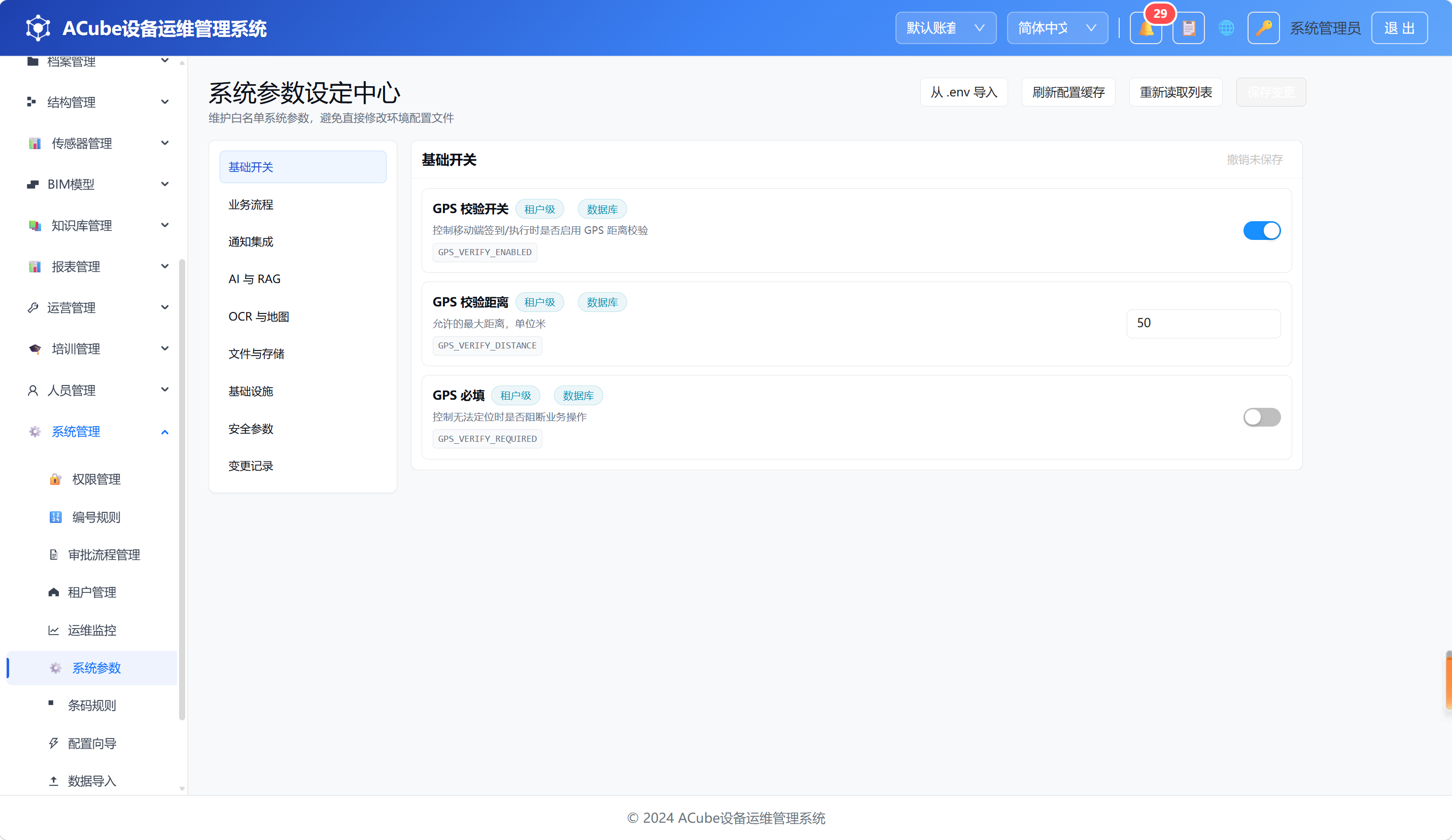
Task: Collapse the 系统管理 menu chevron
Action: [165, 432]
